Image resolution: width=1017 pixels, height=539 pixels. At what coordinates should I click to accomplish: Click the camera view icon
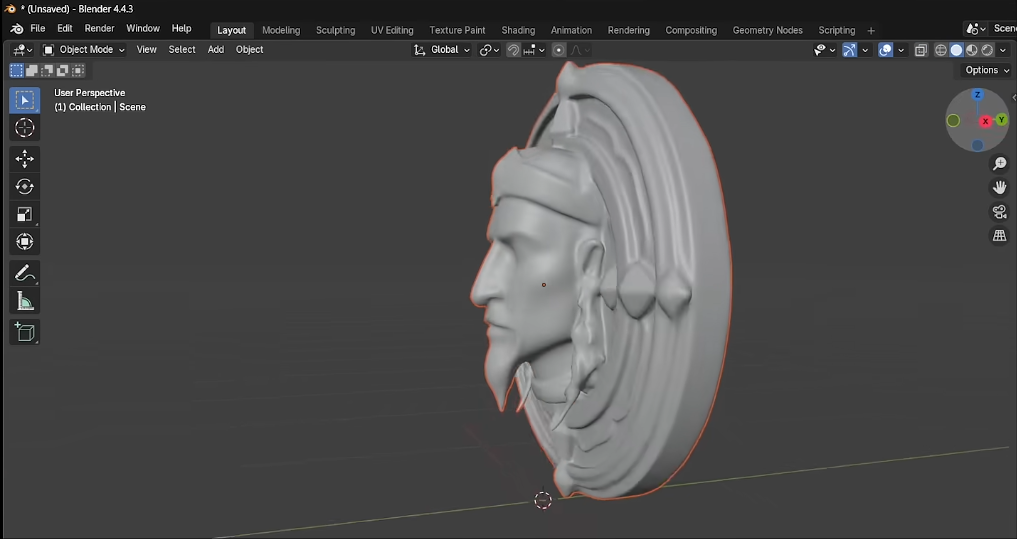point(999,212)
